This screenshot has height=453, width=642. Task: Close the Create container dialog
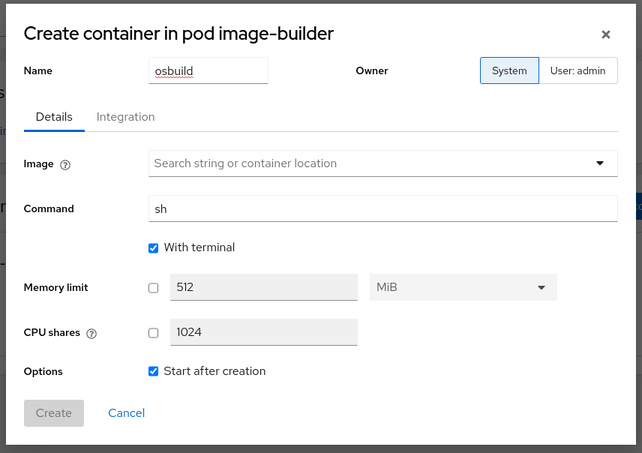[605, 35]
